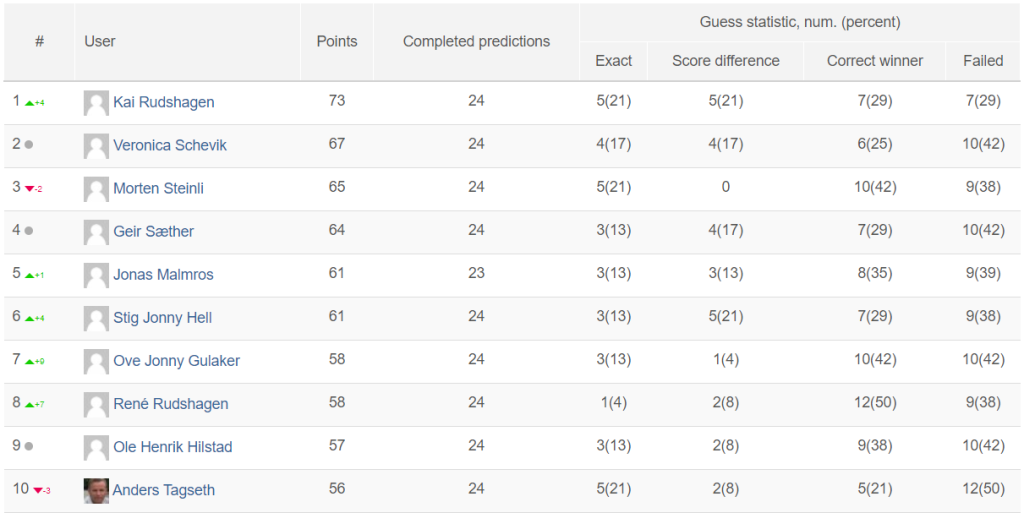This screenshot has height=513, width=1024.
Task: Open Kai Rudshagen's profile link
Action: [x=164, y=102]
